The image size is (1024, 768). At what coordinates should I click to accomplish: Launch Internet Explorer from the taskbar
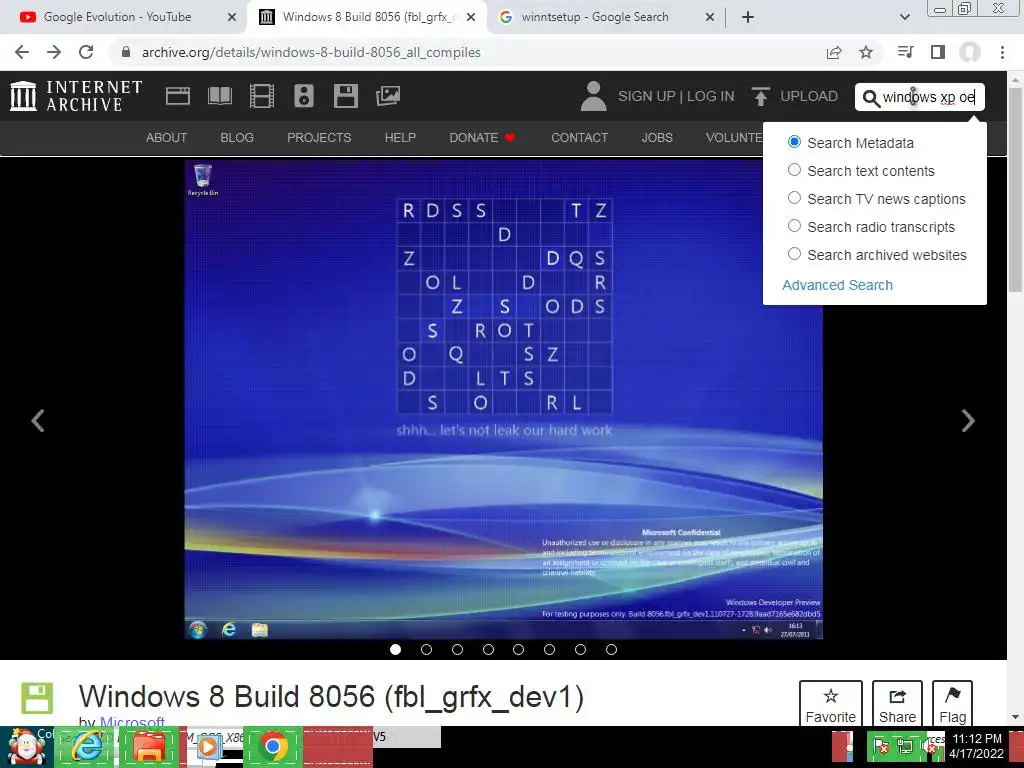tap(87, 746)
